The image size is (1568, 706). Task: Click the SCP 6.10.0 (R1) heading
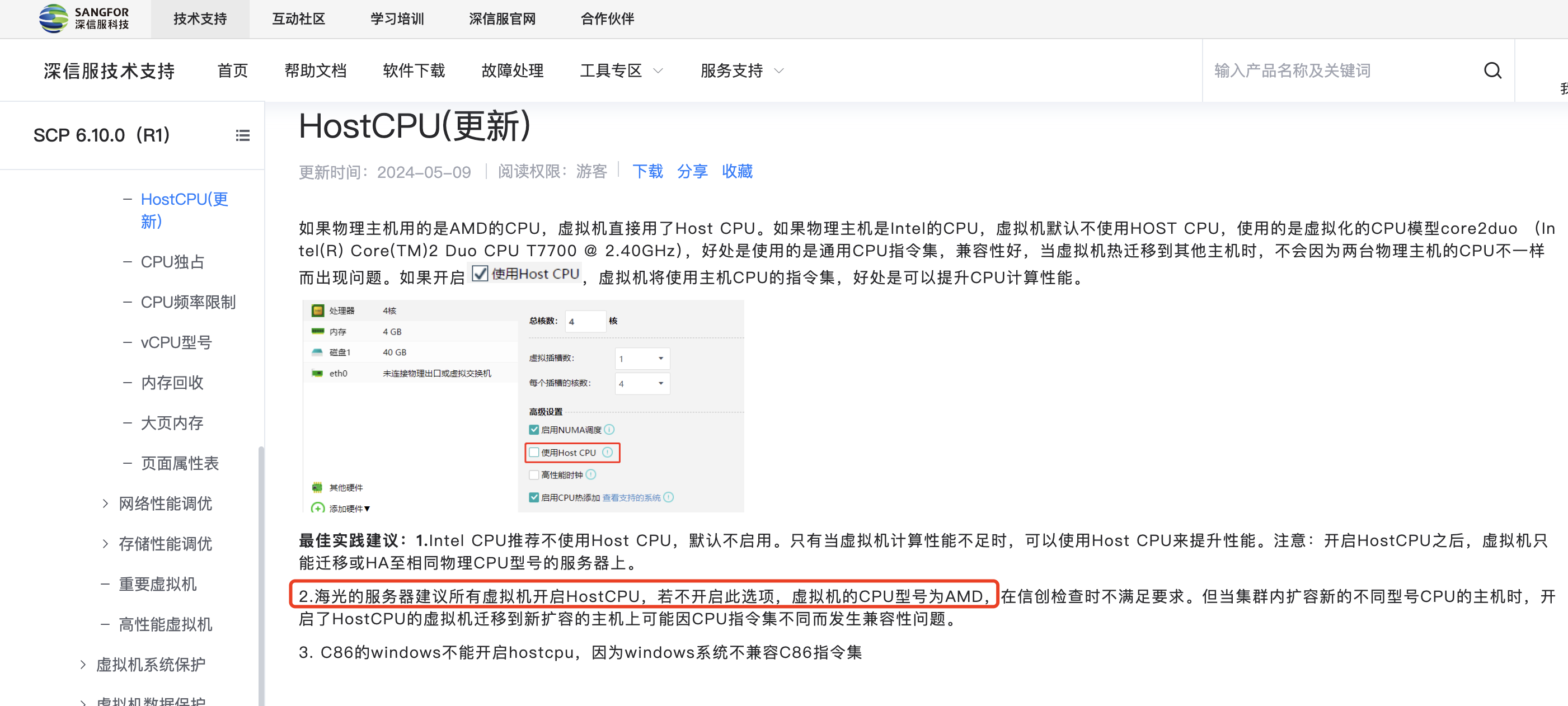pyautogui.click(x=101, y=135)
